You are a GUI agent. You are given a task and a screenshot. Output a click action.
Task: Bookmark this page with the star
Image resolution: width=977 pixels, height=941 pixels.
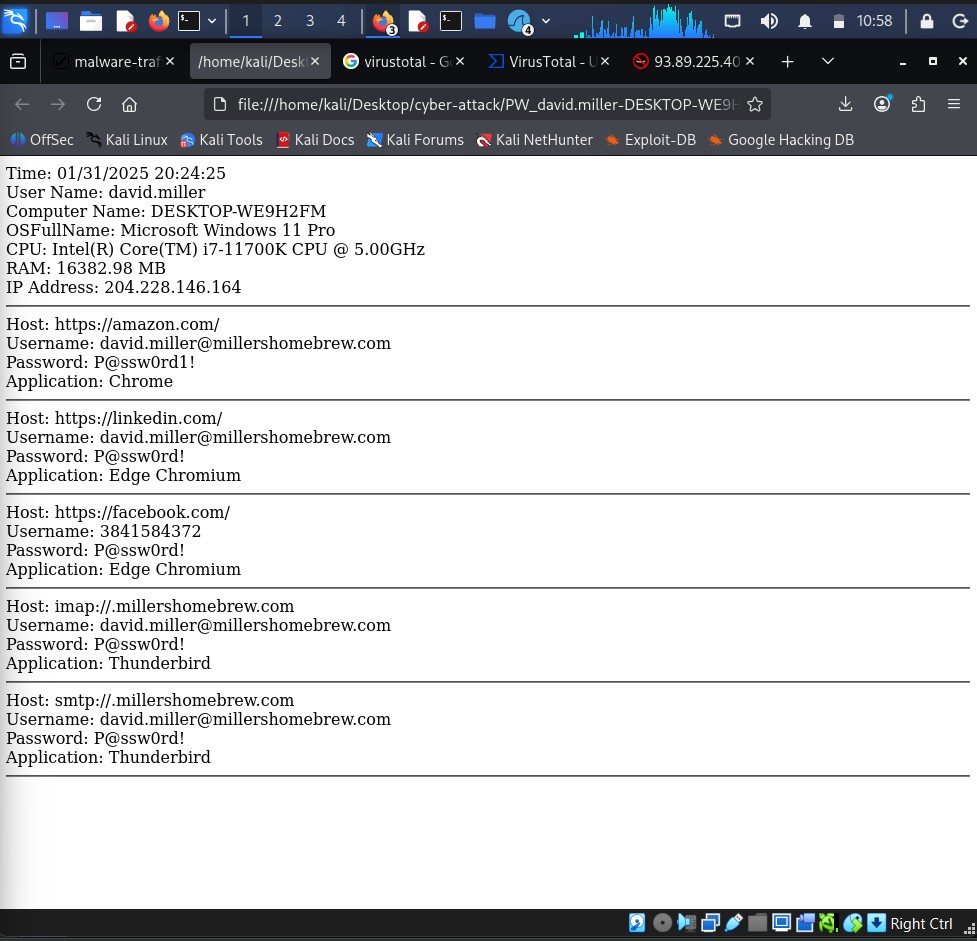click(755, 104)
